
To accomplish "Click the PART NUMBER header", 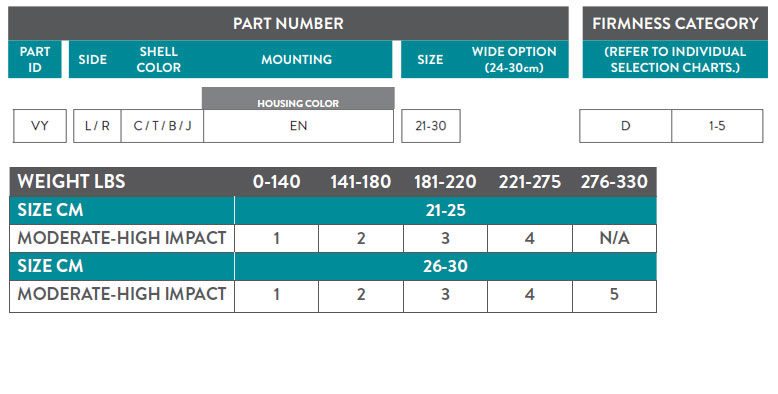I will 288,23.
